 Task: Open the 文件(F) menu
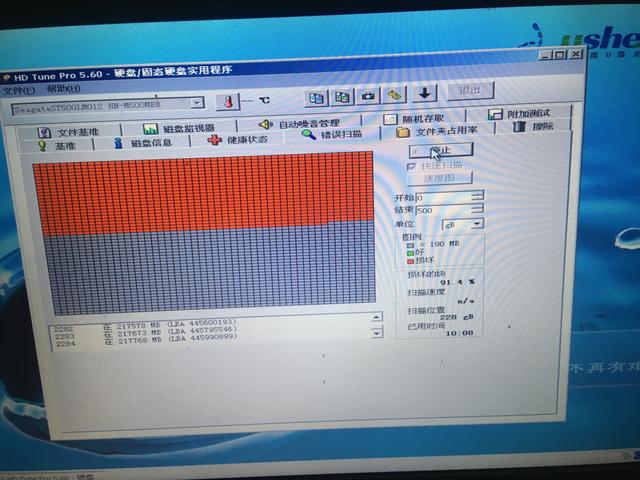18,90
